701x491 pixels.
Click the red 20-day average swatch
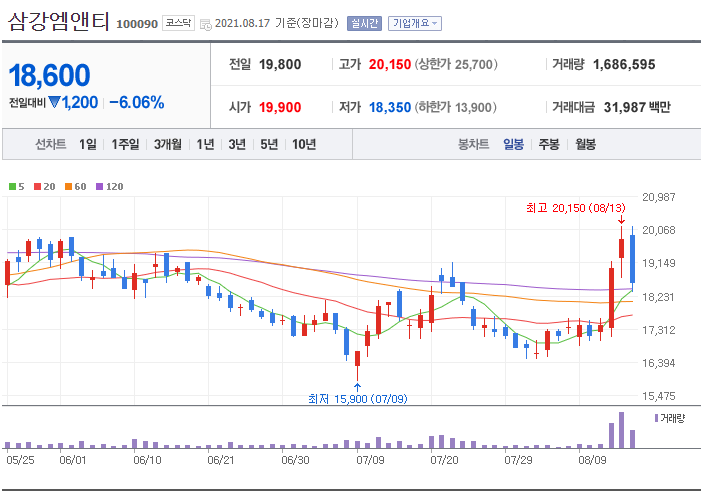click(37, 186)
